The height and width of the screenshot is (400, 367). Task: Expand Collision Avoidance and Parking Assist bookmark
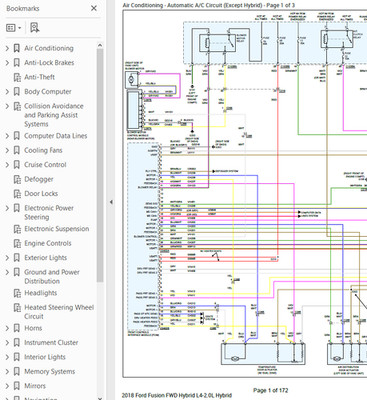(7, 106)
